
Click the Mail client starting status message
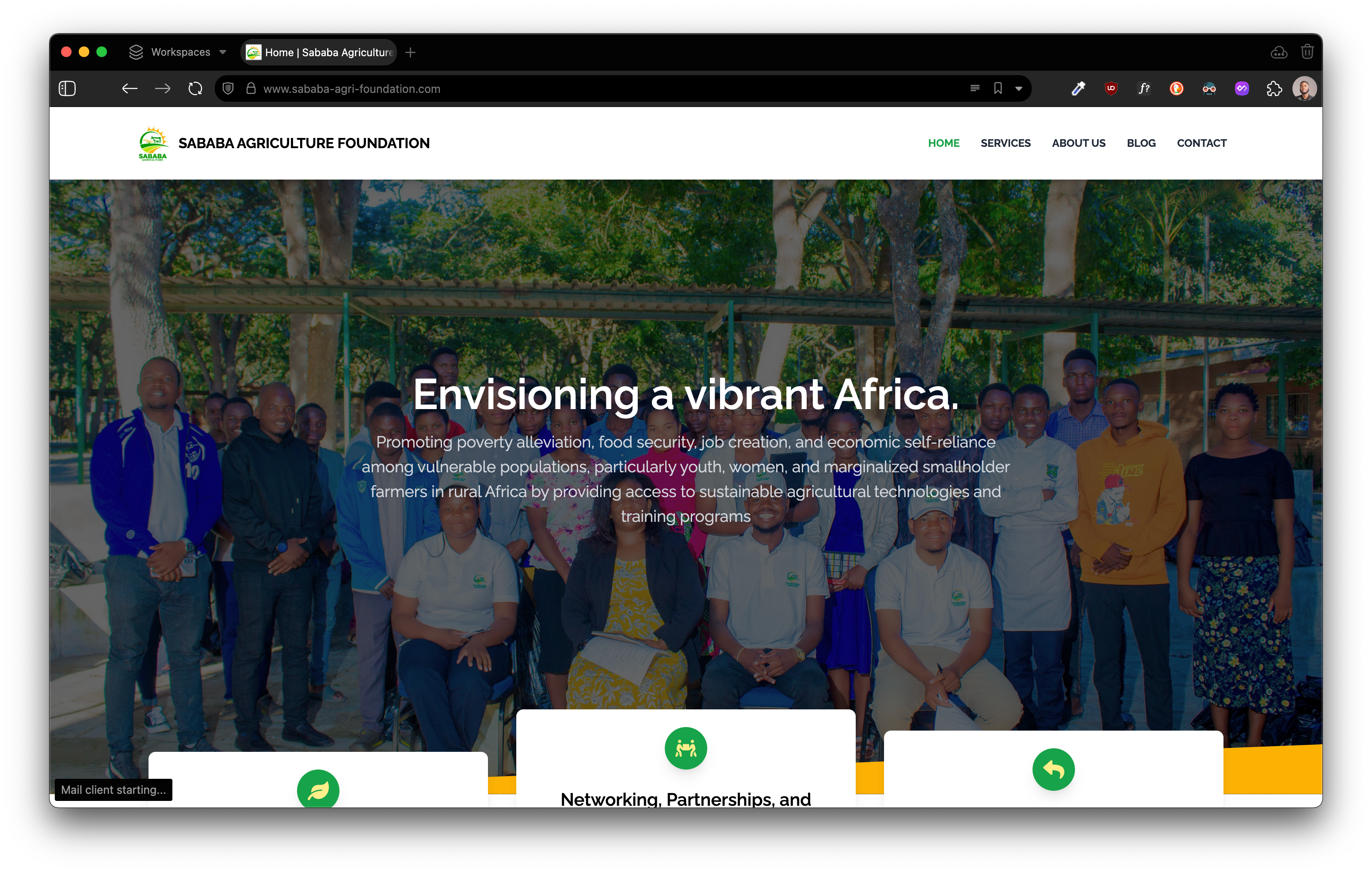114,790
